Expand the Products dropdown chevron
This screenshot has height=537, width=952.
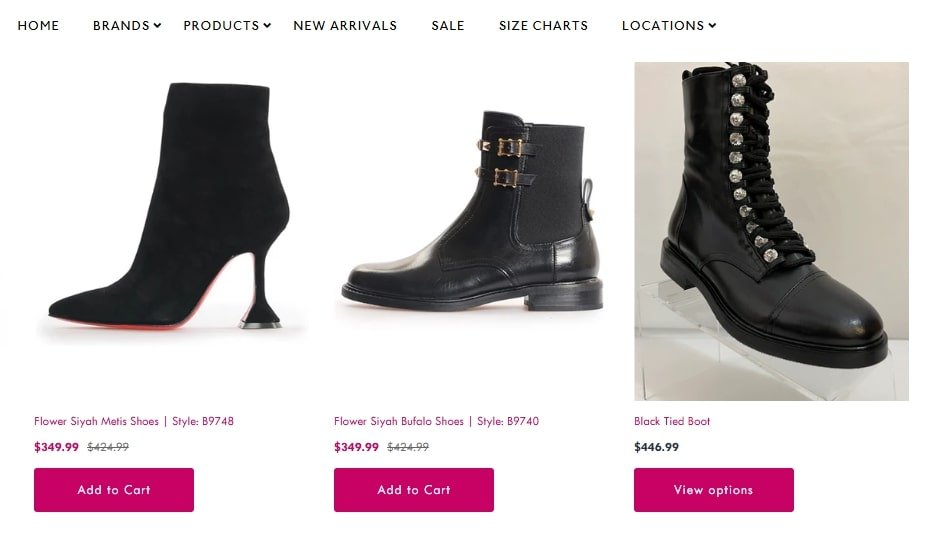tap(267, 26)
